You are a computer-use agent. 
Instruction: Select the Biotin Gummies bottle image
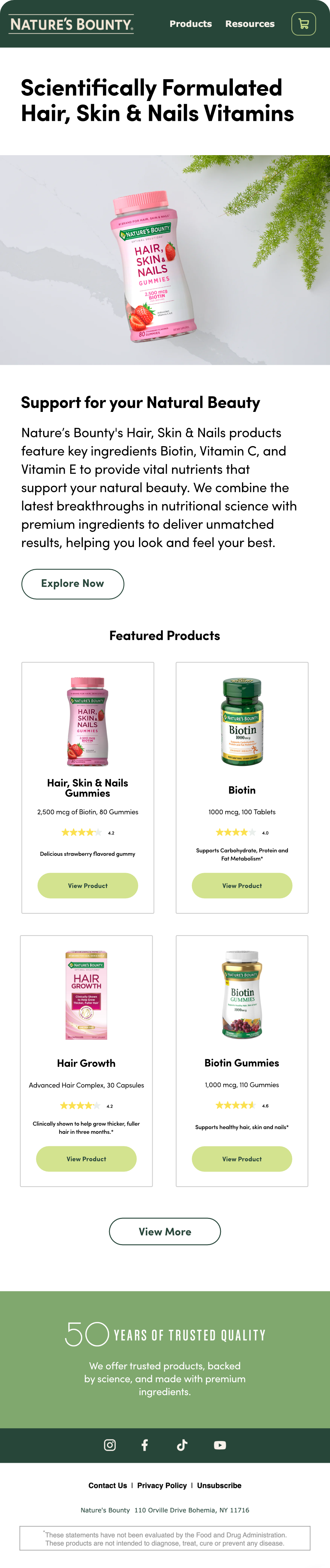tap(242, 995)
